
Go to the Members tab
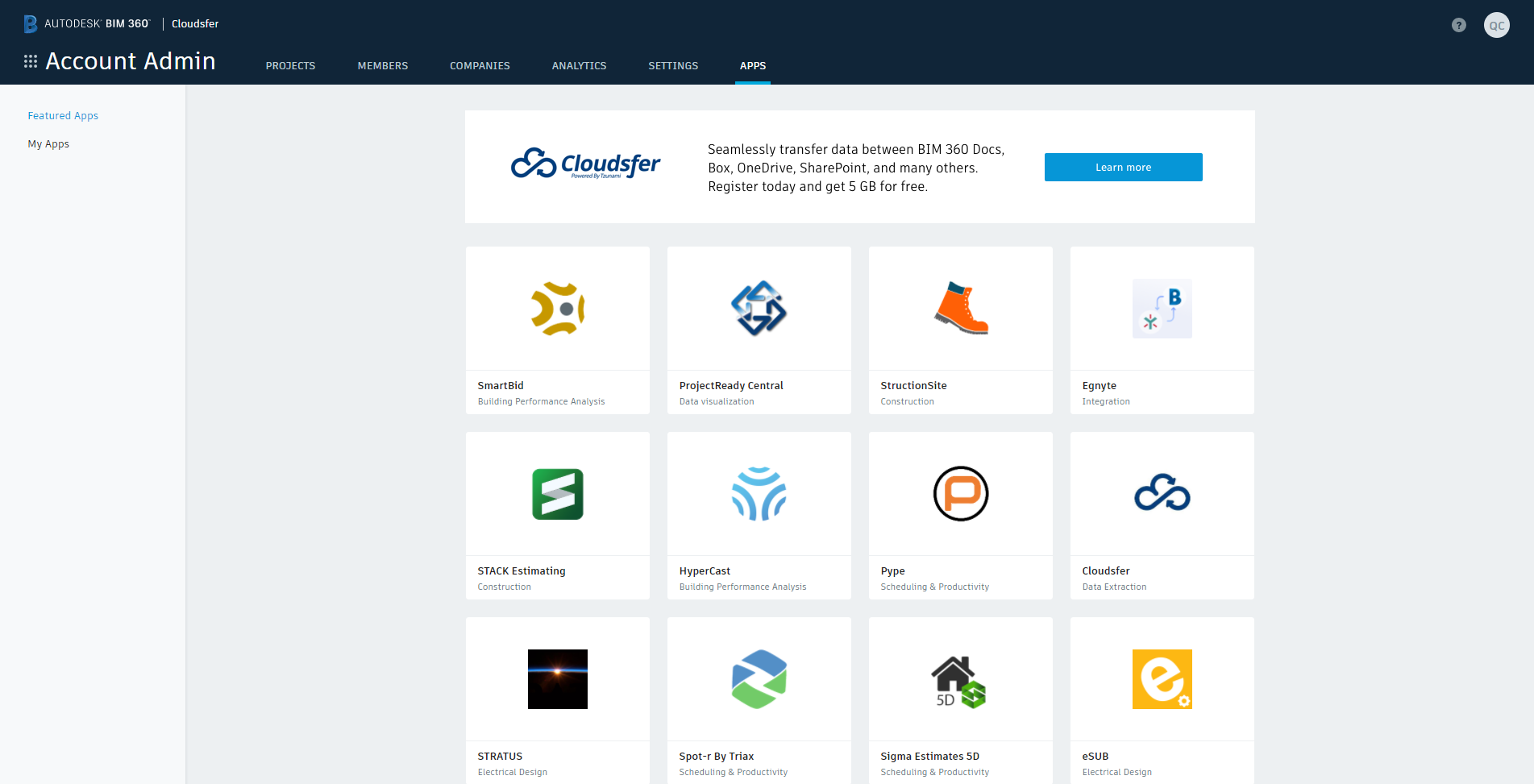point(383,66)
